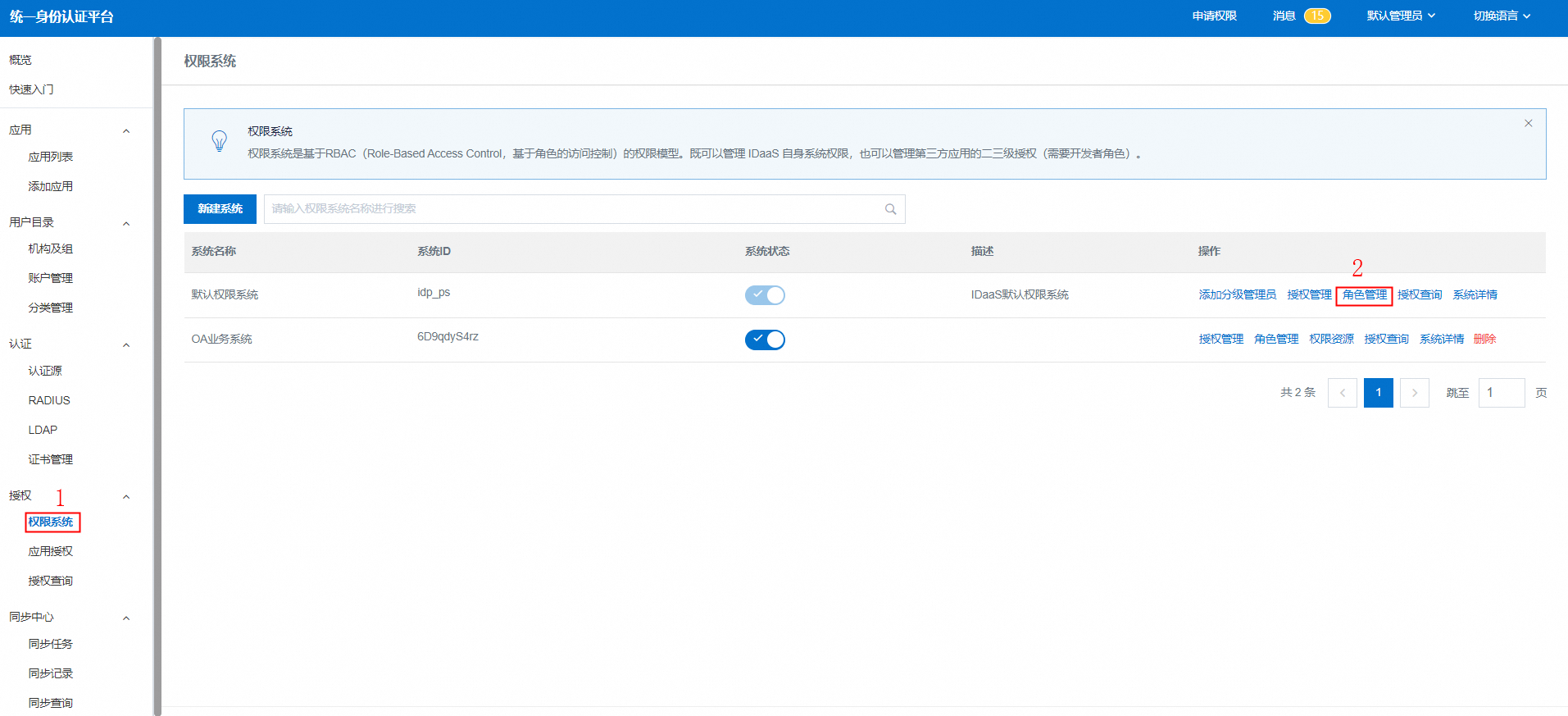Collapse the 应用 sidebar section
Viewport: 1568px width, 716px height.
coord(126,131)
